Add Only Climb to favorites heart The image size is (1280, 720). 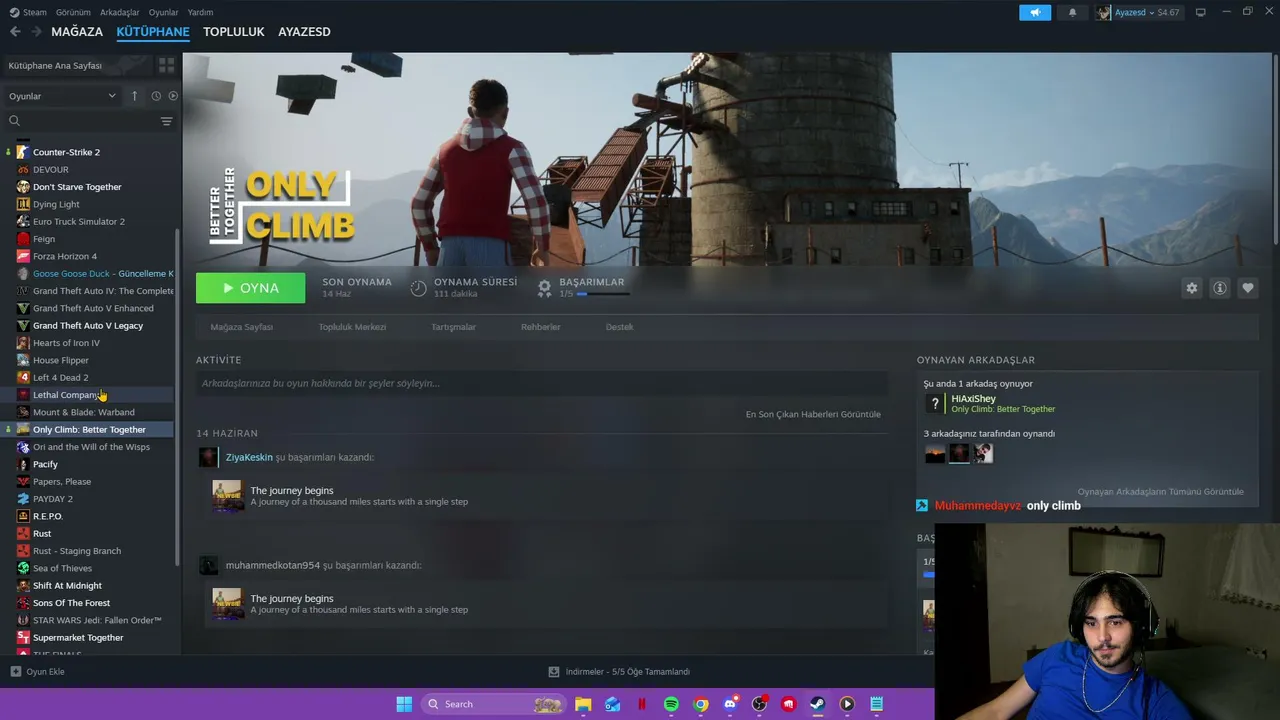(x=1248, y=288)
